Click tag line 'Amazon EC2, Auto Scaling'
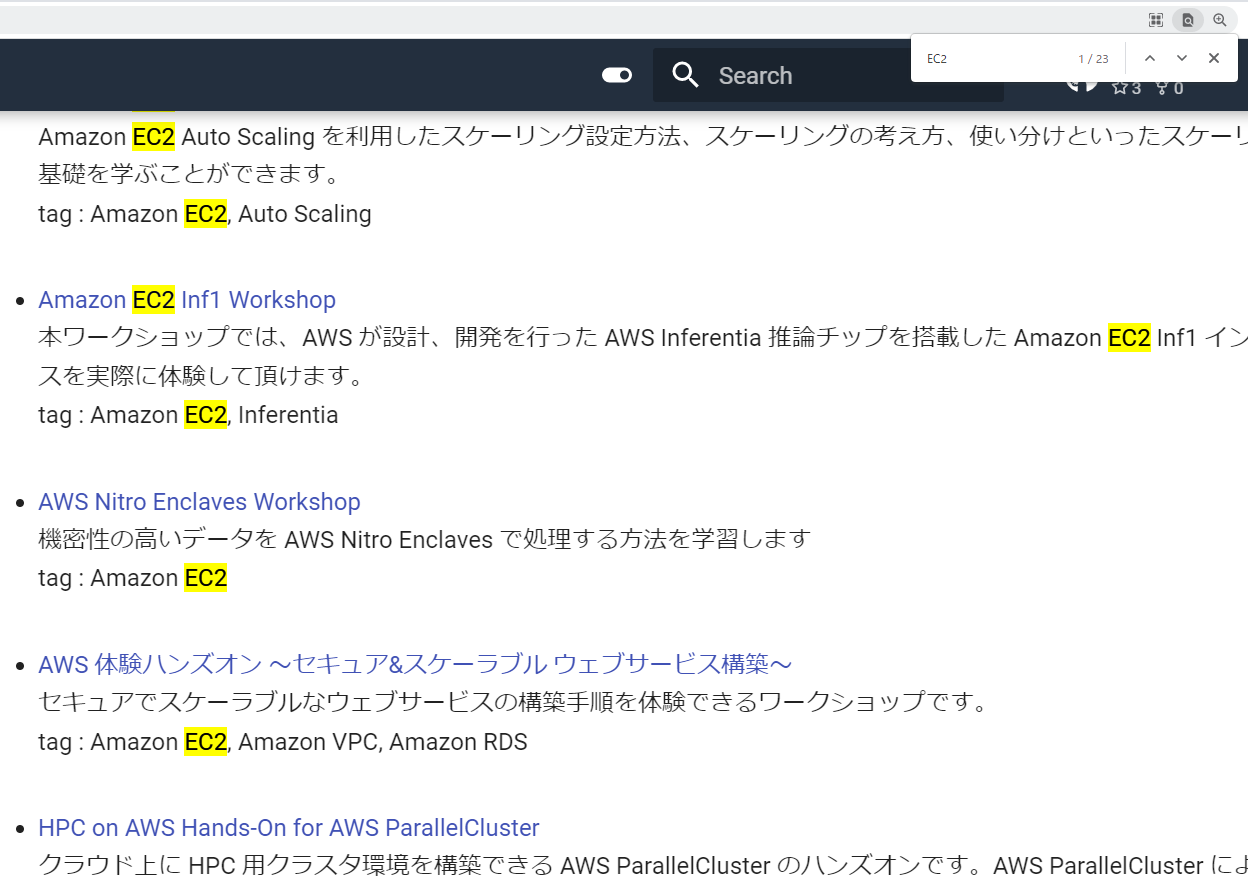 205,214
